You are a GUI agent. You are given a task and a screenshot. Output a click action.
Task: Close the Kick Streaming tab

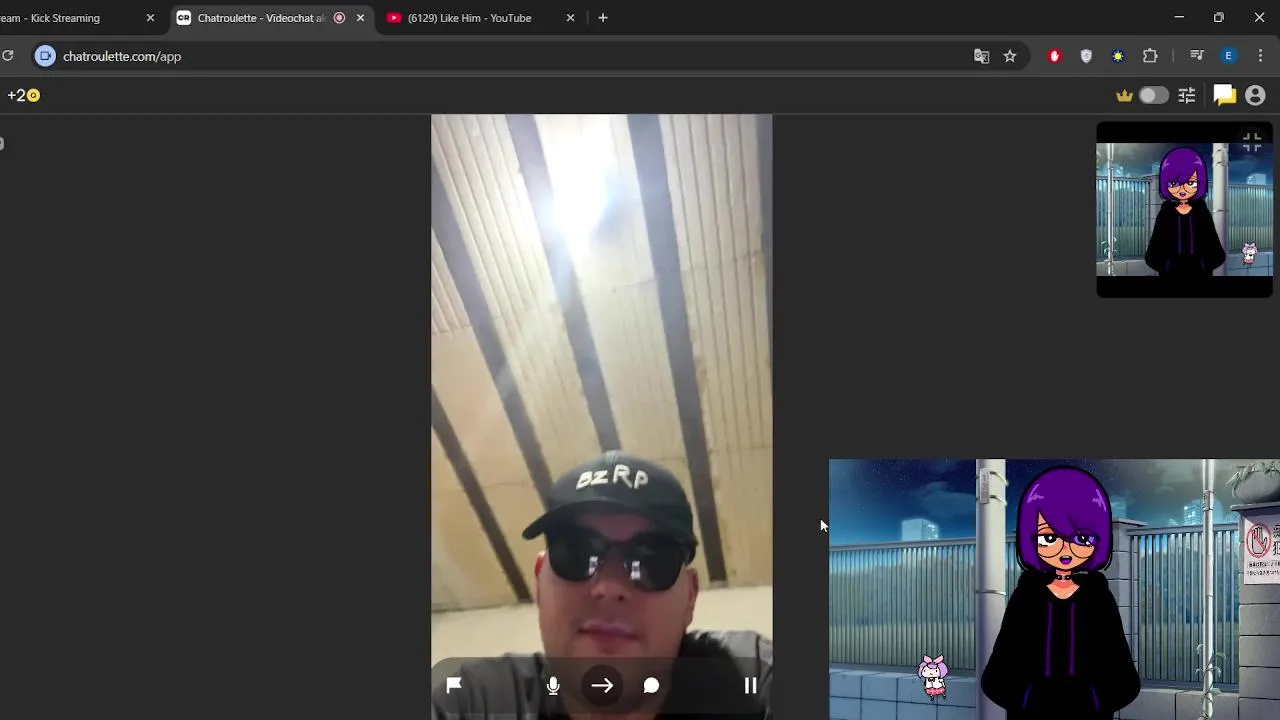(x=150, y=18)
